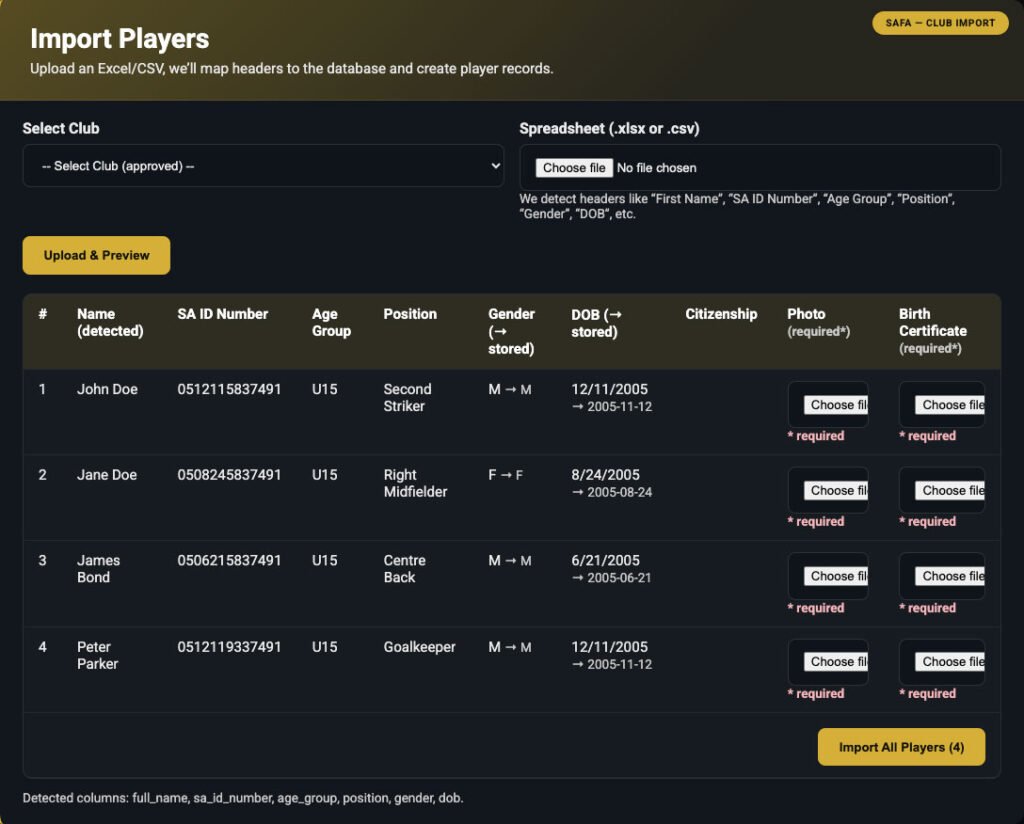Image resolution: width=1024 pixels, height=824 pixels.
Task: Open the Select Club dropdown
Action: pyautogui.click(x=263, y=166)
